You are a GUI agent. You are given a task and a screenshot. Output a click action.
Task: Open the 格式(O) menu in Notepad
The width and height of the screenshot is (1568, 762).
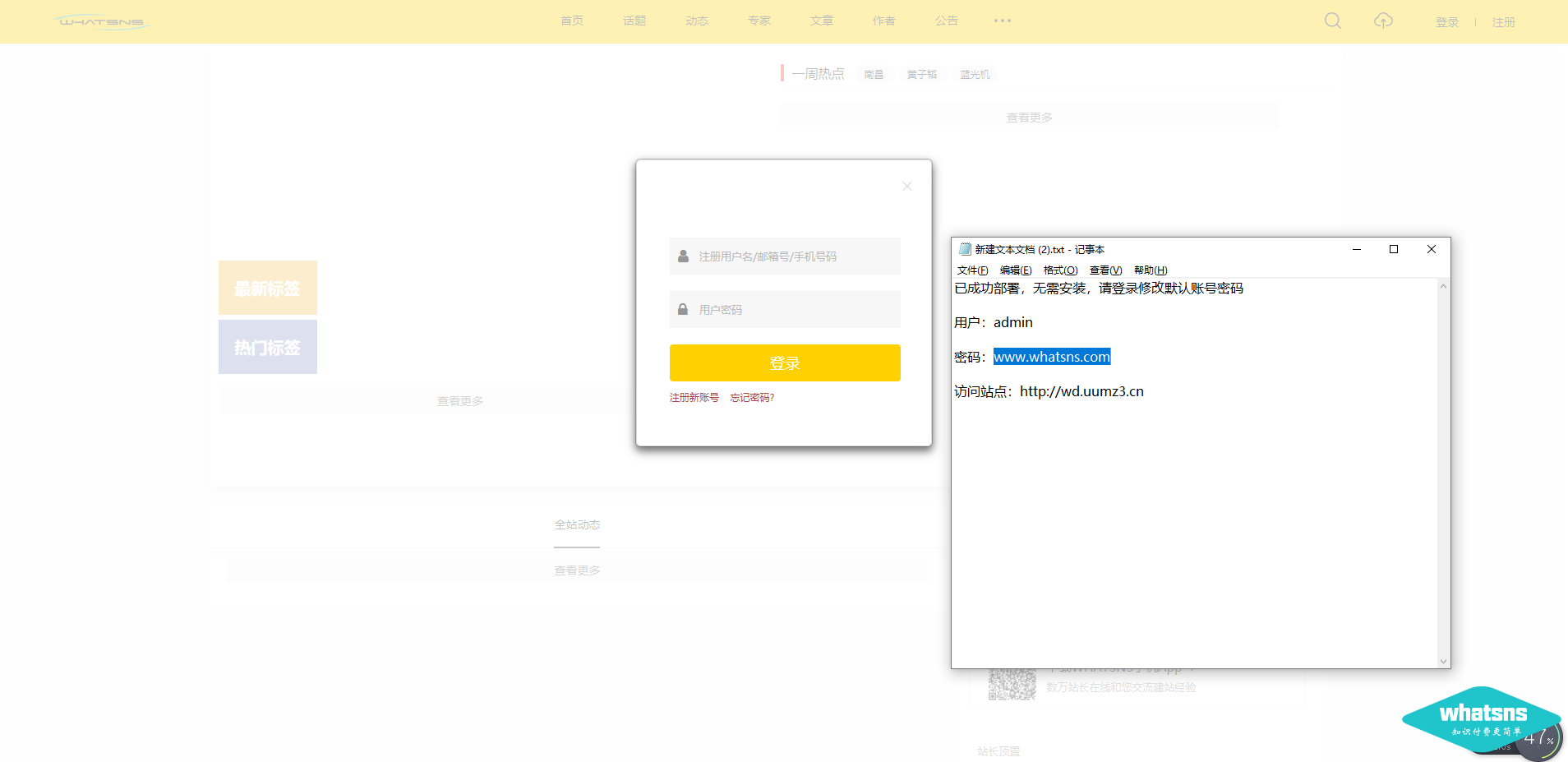tap(1060, 270)
